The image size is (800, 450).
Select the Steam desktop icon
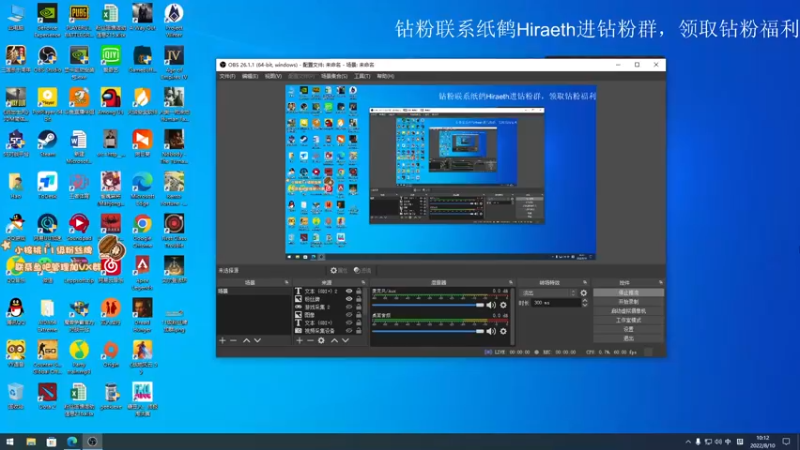click(47, 143)
